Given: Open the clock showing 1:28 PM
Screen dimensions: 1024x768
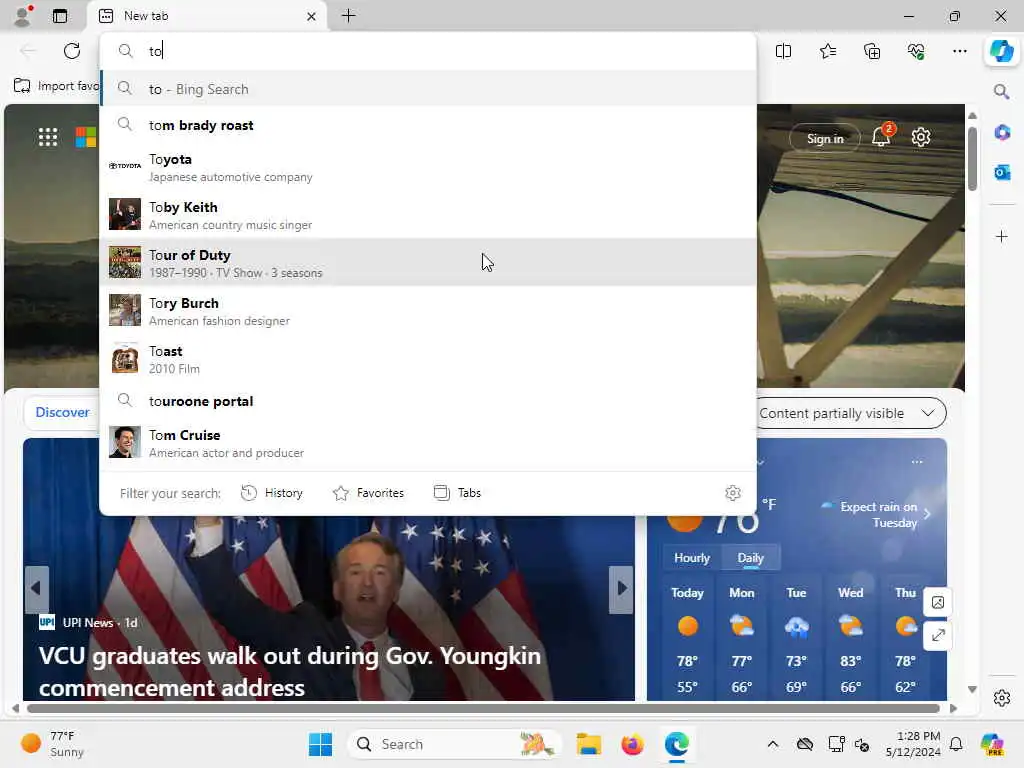Looking at the screenshot, I should 913,744.
